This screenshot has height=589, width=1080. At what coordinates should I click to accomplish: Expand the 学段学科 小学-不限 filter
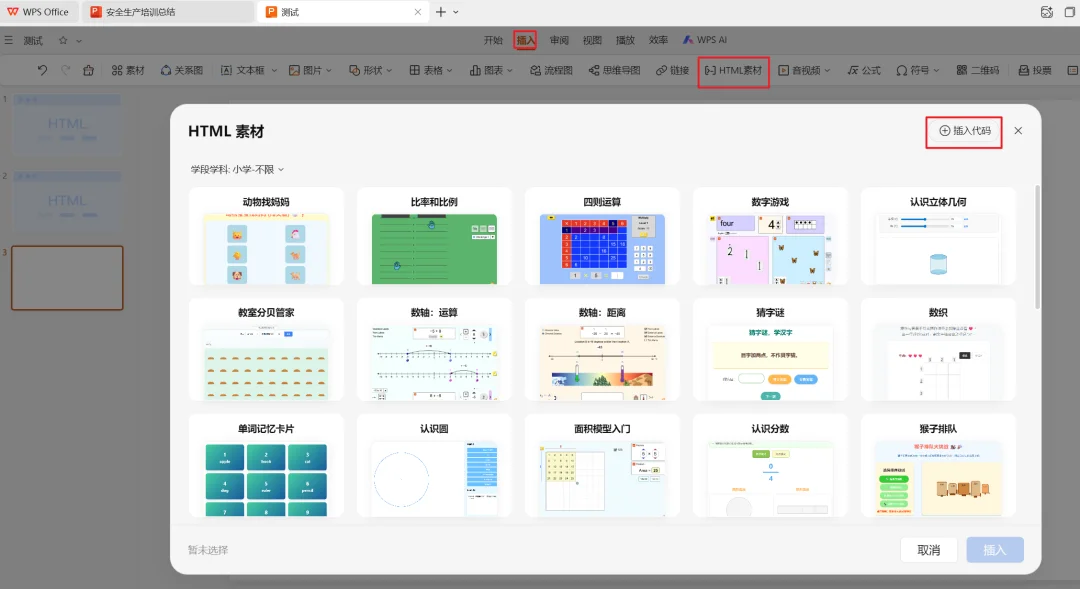pyautogui.click(x=237, y=169)
